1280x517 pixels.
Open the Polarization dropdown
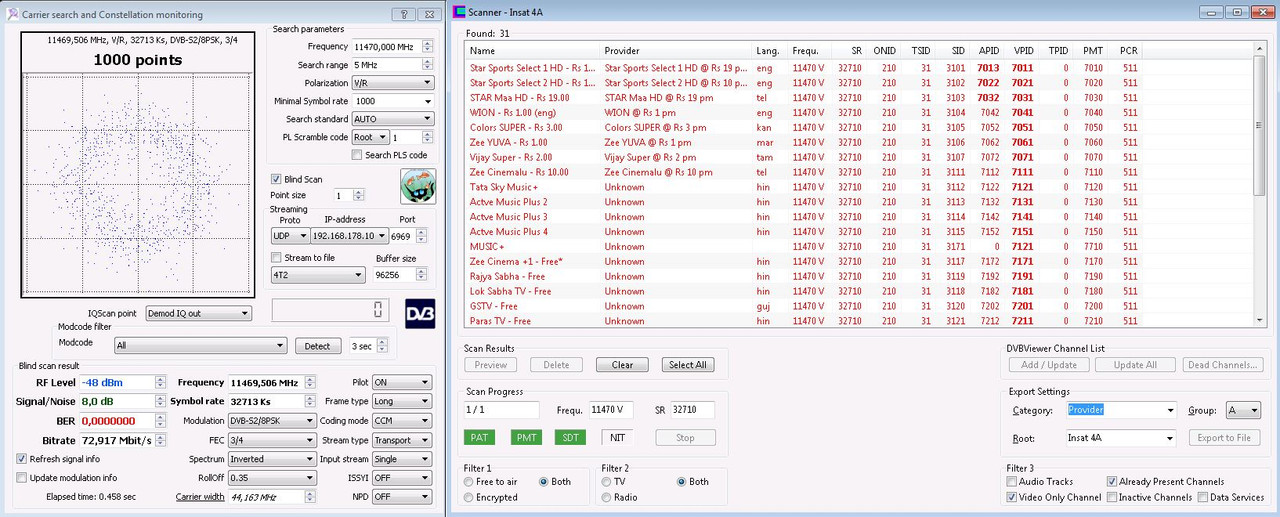[393, 83]
